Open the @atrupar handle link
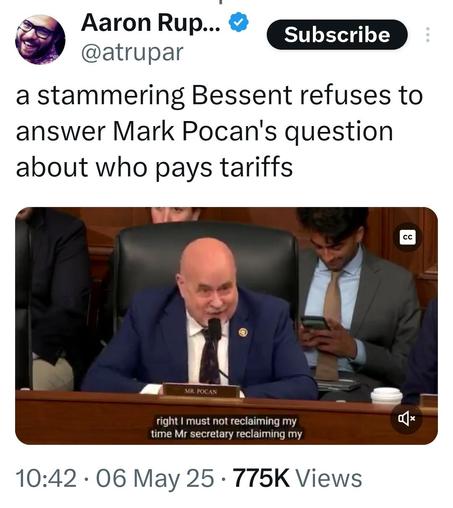The width and height of the screenshot is (453, 508). pyautogui.click(x=132, y=52)
